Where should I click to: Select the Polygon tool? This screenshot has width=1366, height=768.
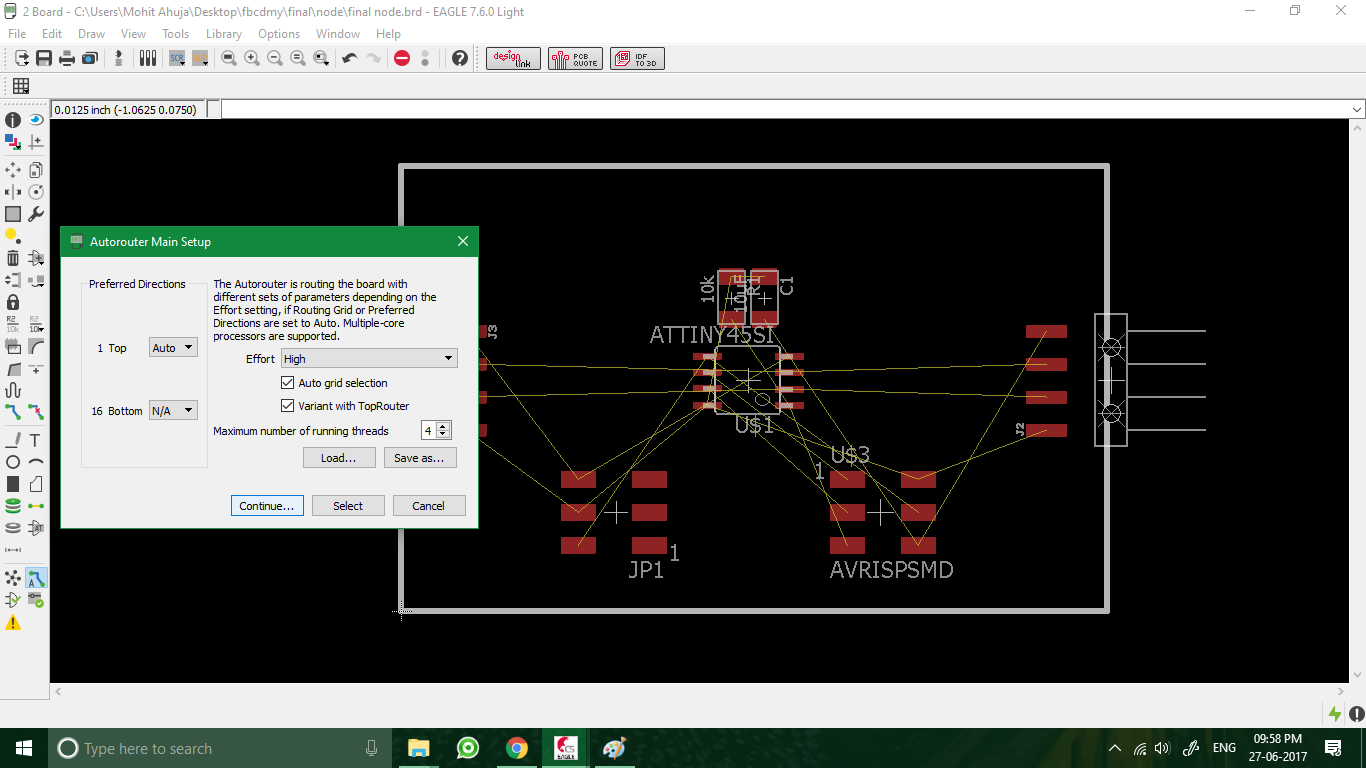[36, 484]
